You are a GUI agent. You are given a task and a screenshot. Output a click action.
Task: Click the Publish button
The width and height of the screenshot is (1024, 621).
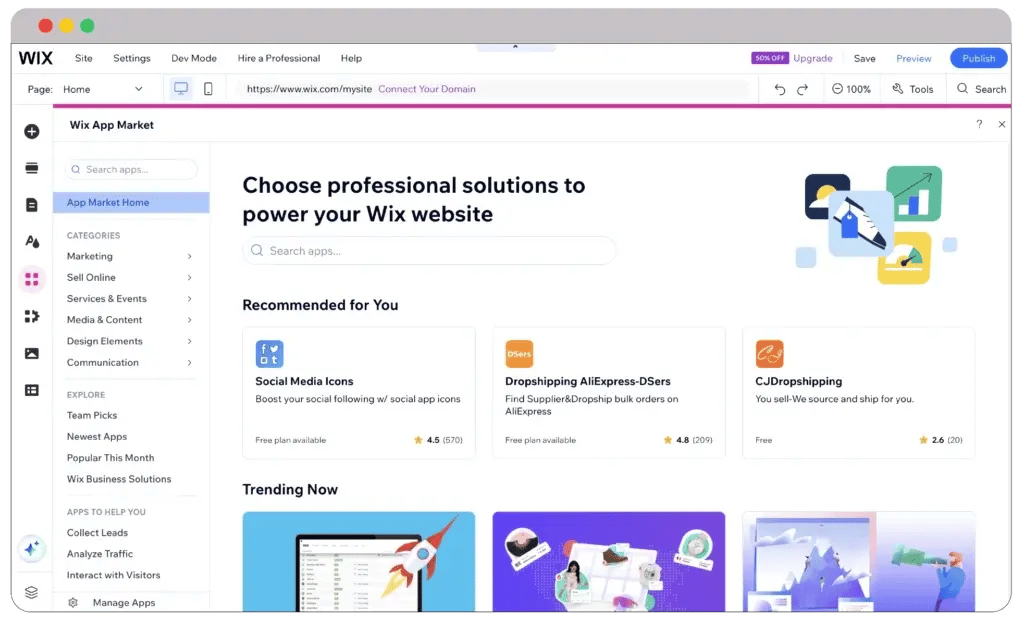(x=978, y=58)
